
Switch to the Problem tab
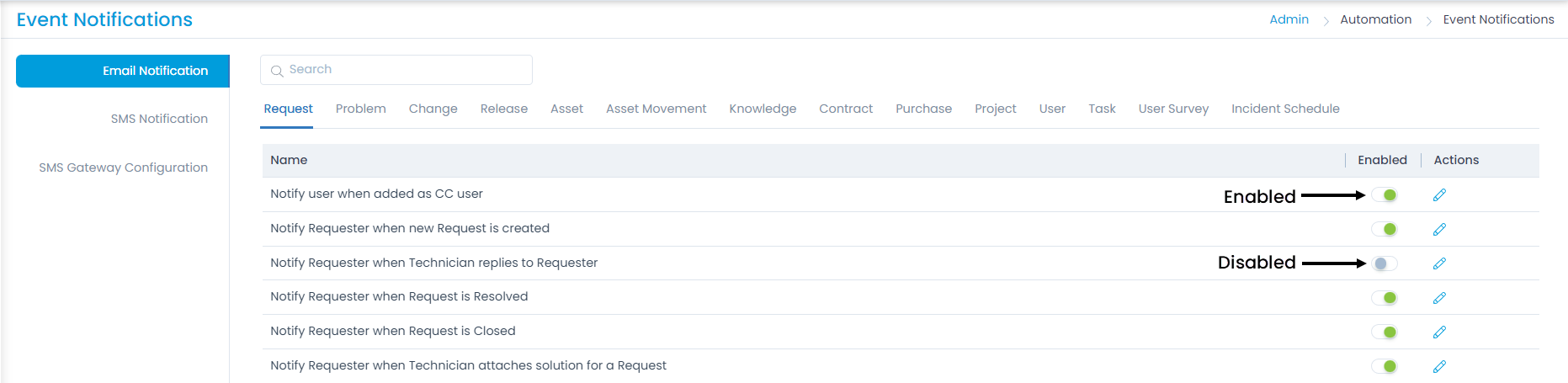pyautogui.click(x=361, y=109)
